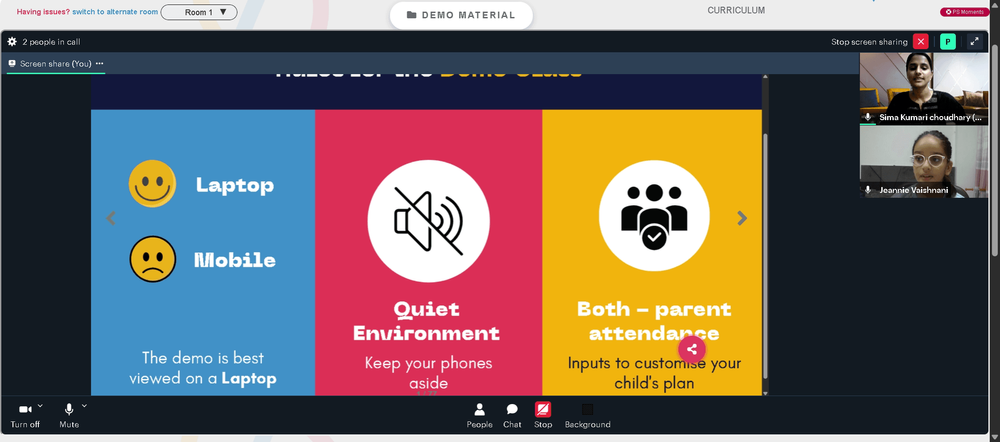Open the Screen share three-dots menu

point(99,64)
